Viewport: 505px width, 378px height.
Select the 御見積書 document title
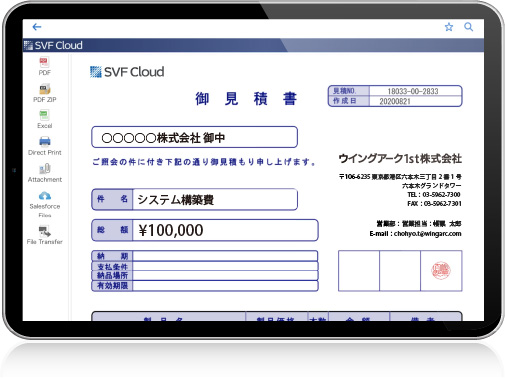tap(246, 99)
